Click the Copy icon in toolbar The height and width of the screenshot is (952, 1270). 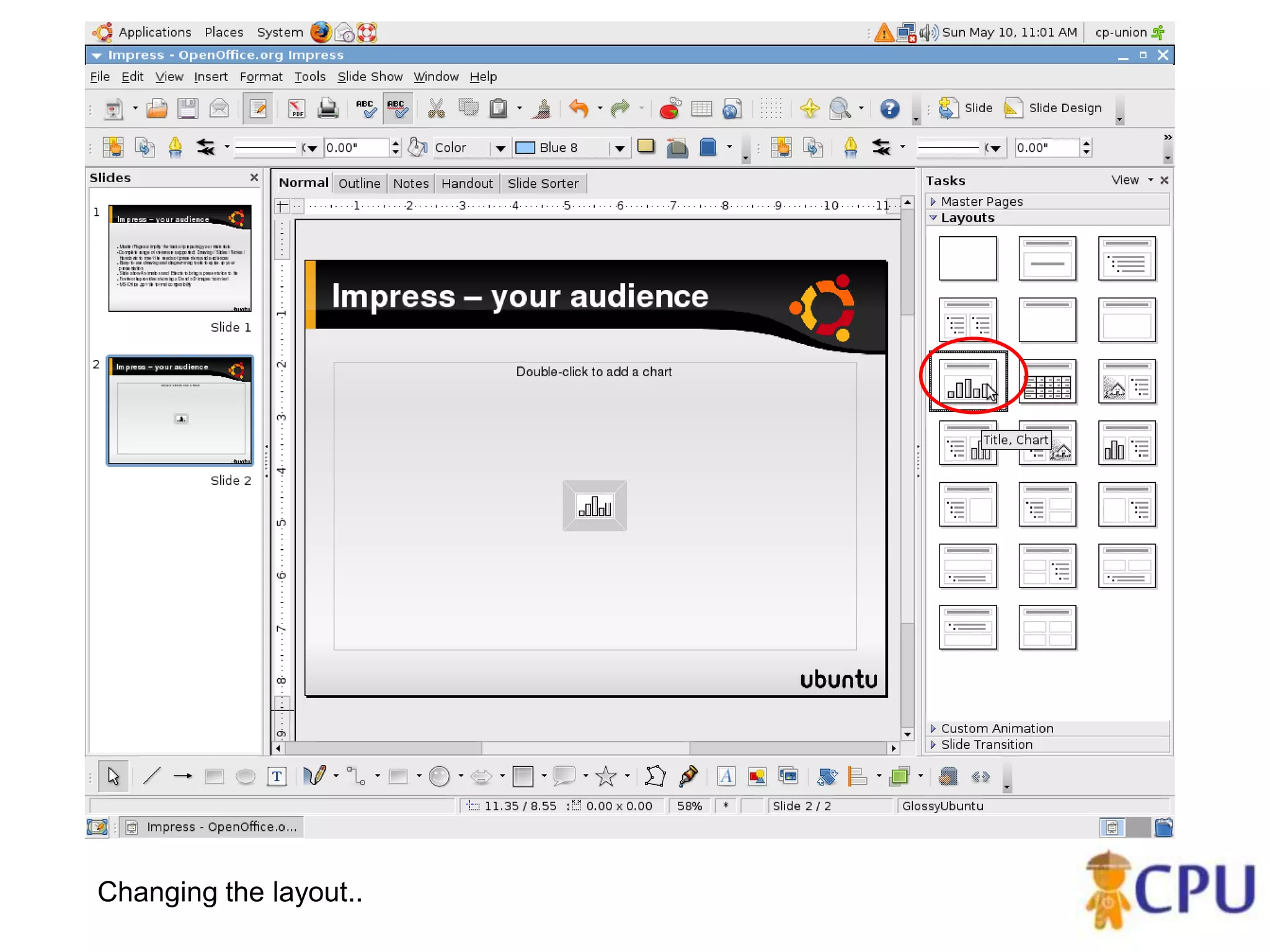(468, 108)
